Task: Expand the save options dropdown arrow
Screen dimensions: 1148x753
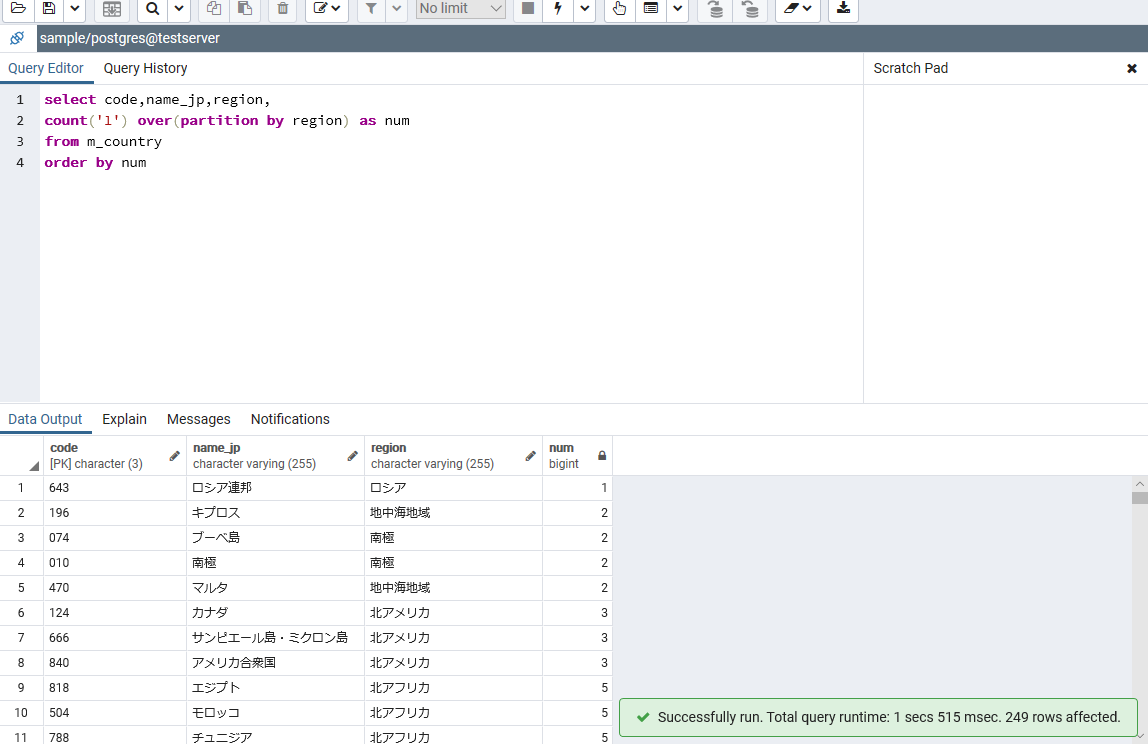Action: click(73, 10)
